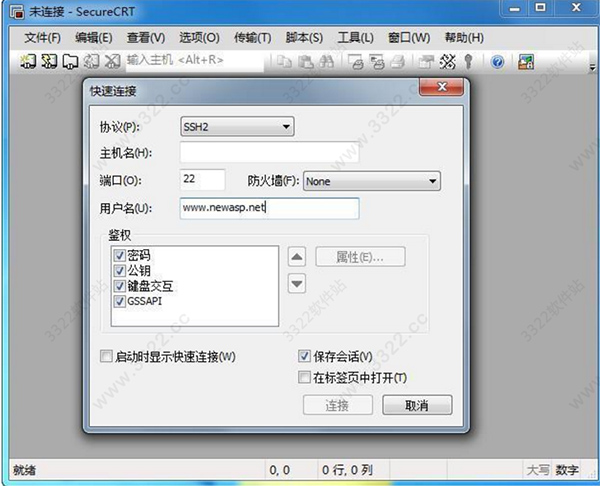Click the 0 行, 0 列 status entry
The width and height of the screenshot is (600, 486).
pyautogui.click(x=347, y=470)
